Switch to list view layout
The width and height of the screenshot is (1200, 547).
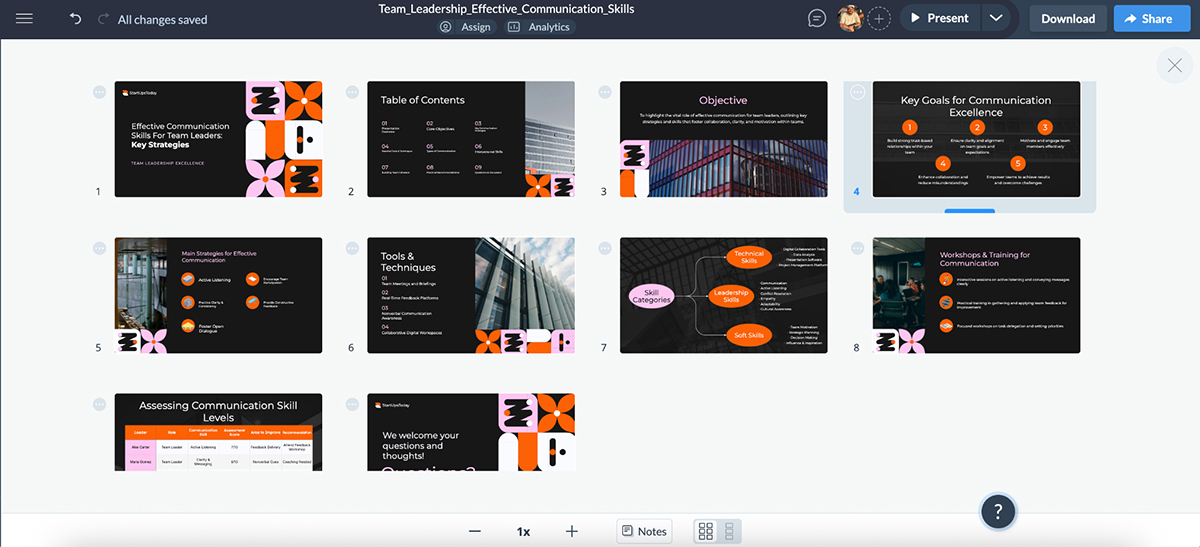(729, 531)
